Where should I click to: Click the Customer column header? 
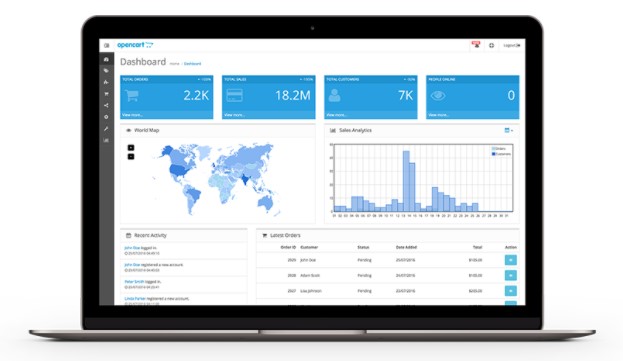pyautogui.click(x=309, y=247)
